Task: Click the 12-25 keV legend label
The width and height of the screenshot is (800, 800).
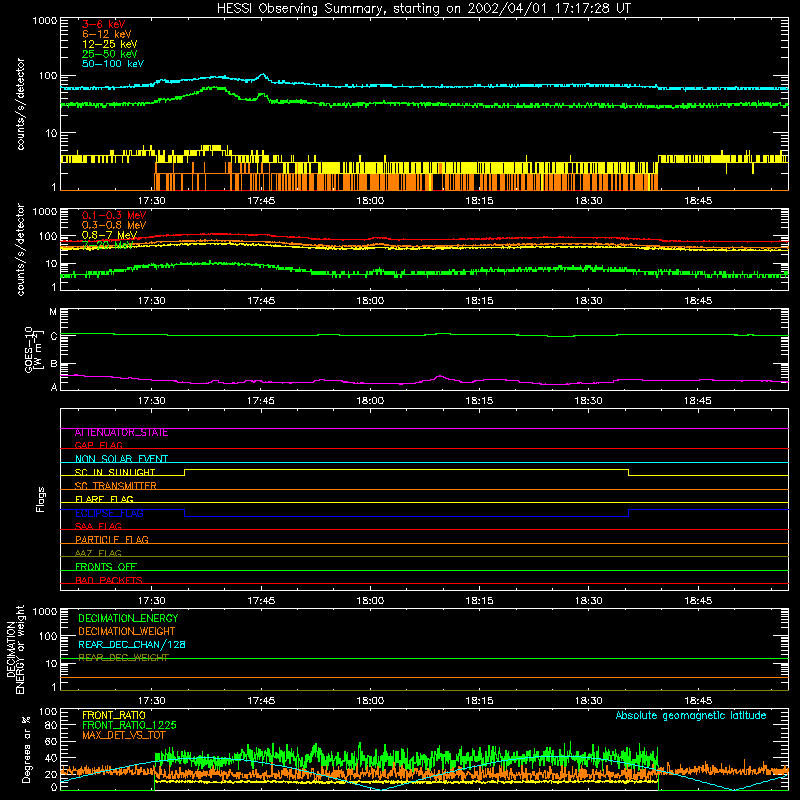Action: (110, 44)
